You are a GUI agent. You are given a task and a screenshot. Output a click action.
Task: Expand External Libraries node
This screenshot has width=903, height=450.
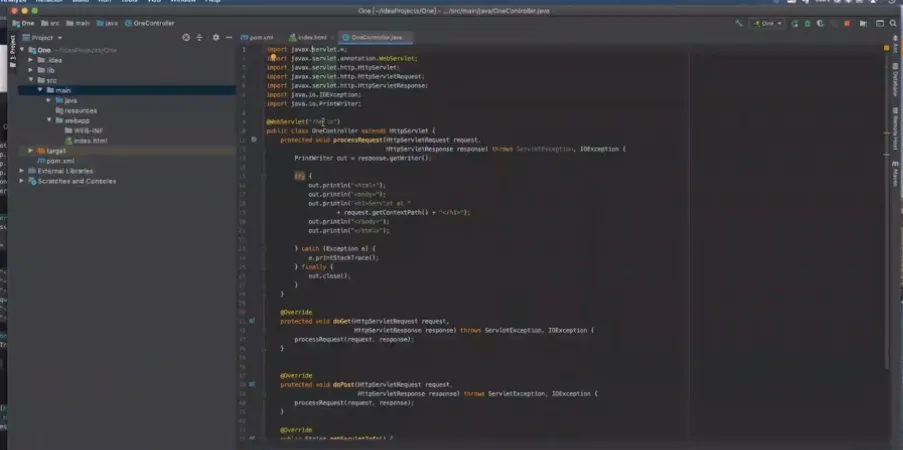[x=22, y=171]
